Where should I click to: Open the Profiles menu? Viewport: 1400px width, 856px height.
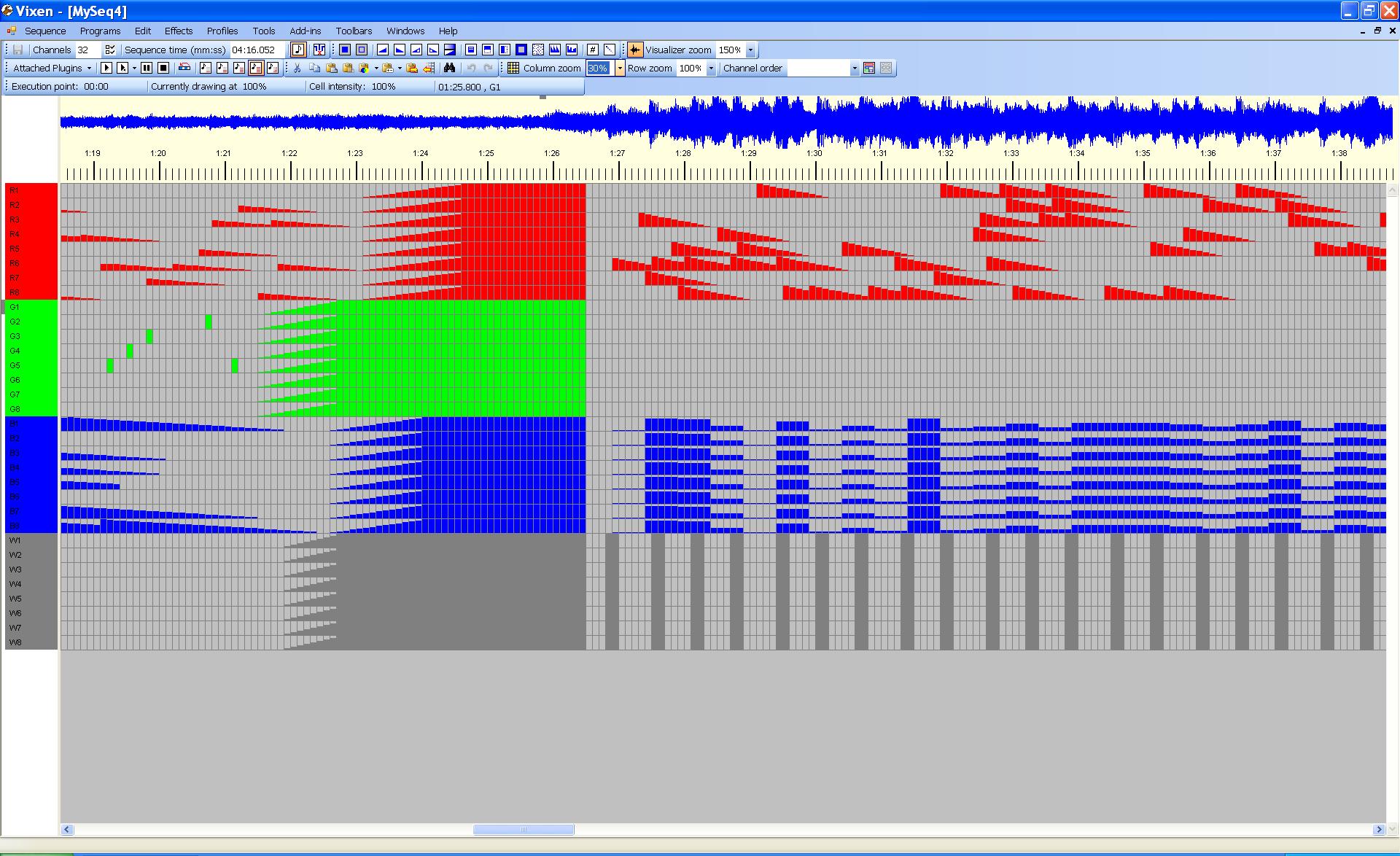point(222,31)
